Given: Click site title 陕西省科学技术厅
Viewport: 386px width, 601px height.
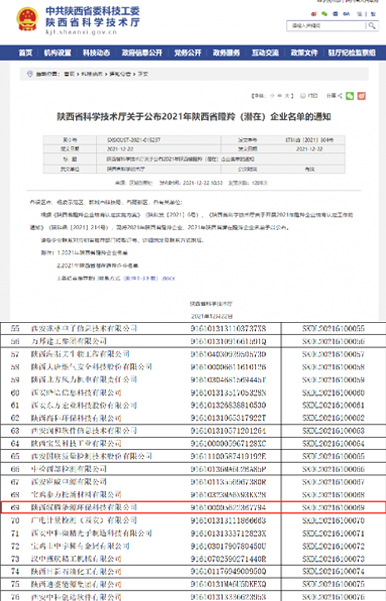Looking at the screenshot, I should [93, 22].
